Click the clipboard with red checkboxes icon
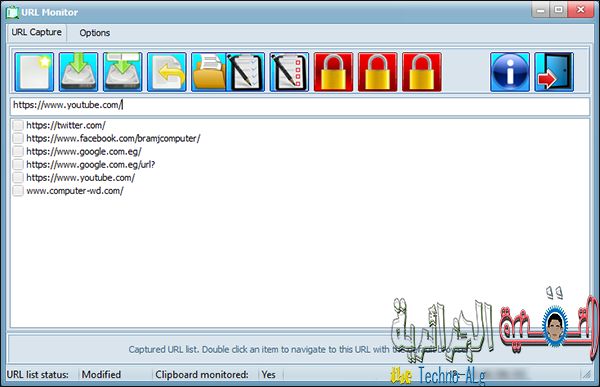The image size is (600, 387). point(289,72)
